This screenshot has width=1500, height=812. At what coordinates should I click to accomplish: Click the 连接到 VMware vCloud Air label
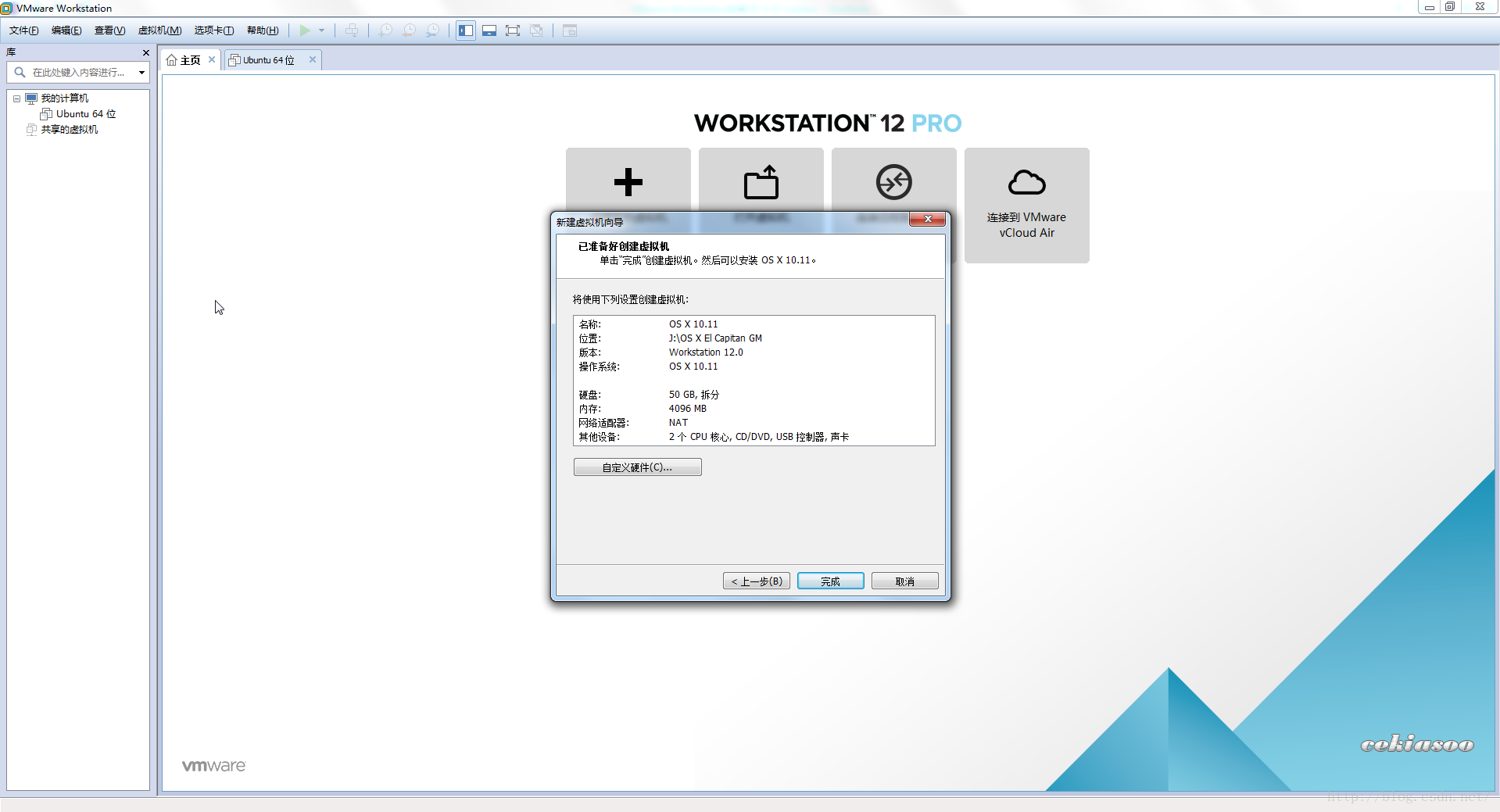[1026, 225]
